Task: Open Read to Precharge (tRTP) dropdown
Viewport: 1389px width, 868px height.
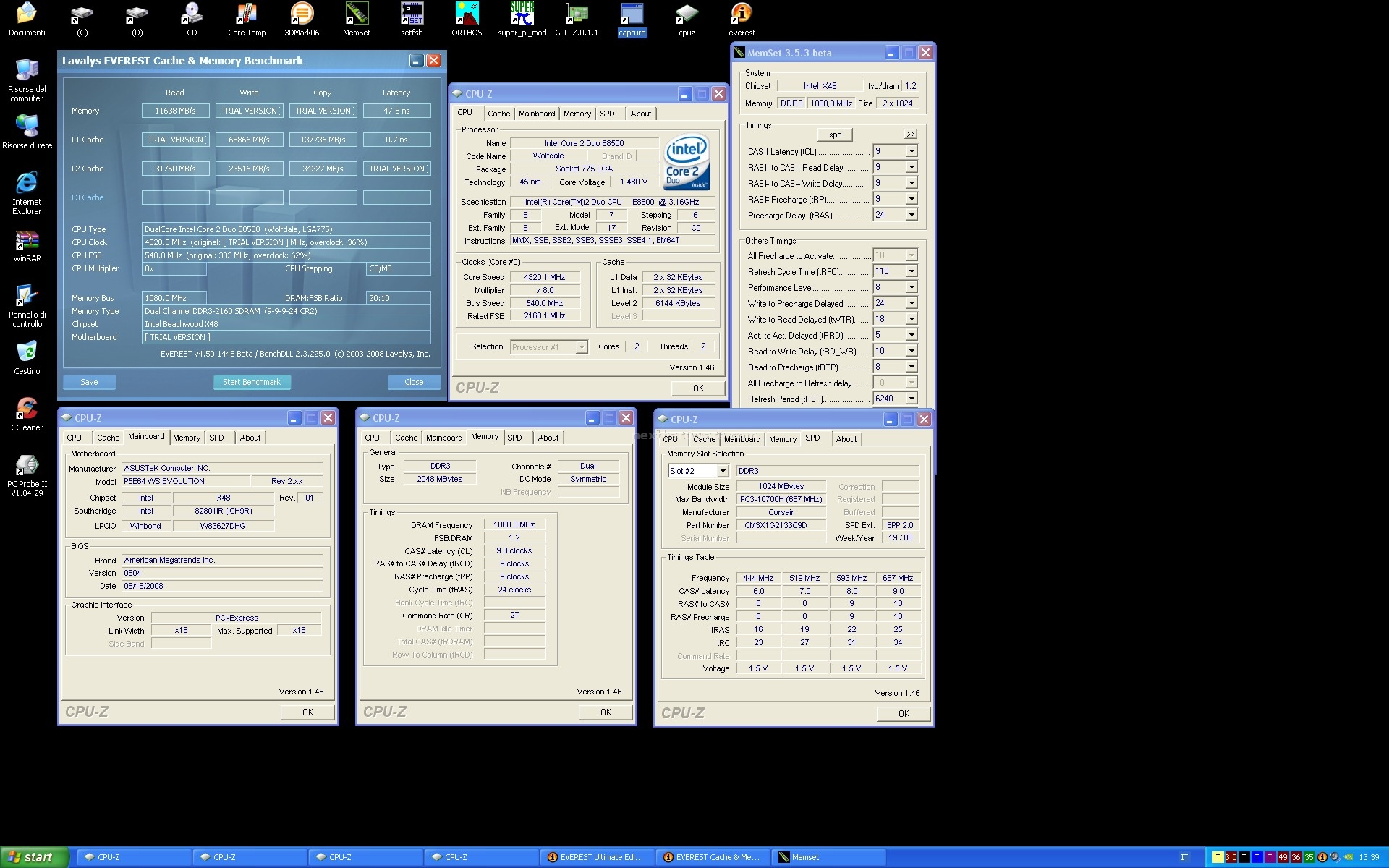Action: [912, 367]
